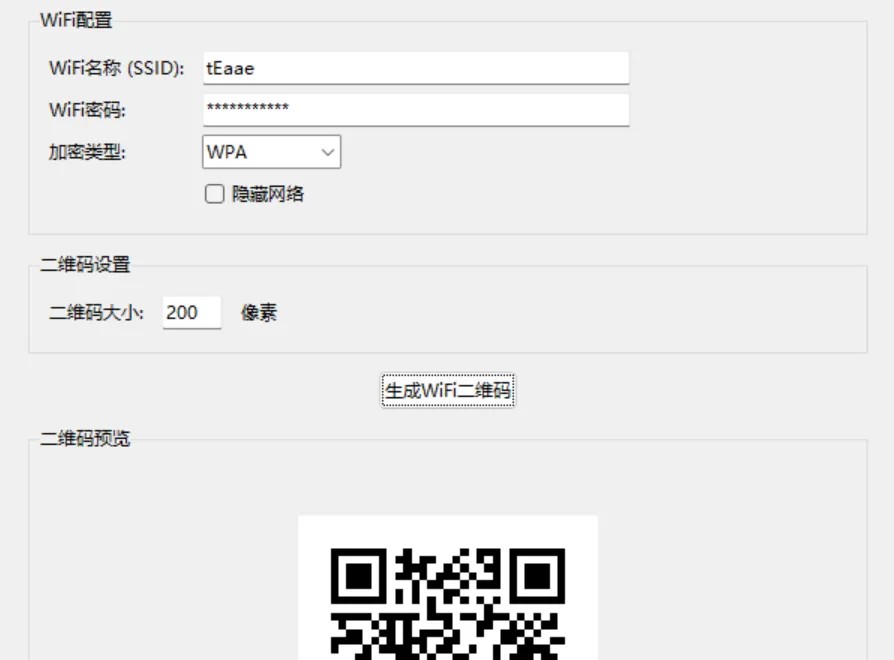Click the 二维码大小 label text
This screenshot has width=894, height=660.
tap(96, 312)
